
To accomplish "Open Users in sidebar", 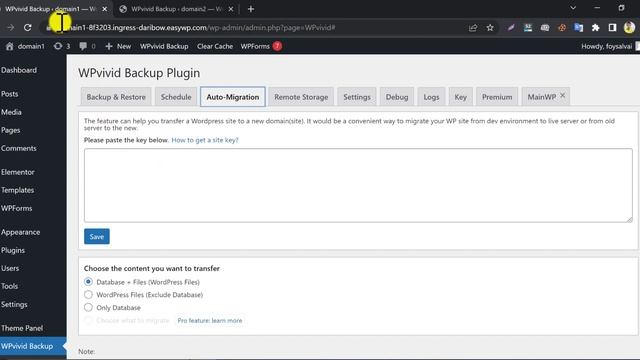I will coord(10,268).
